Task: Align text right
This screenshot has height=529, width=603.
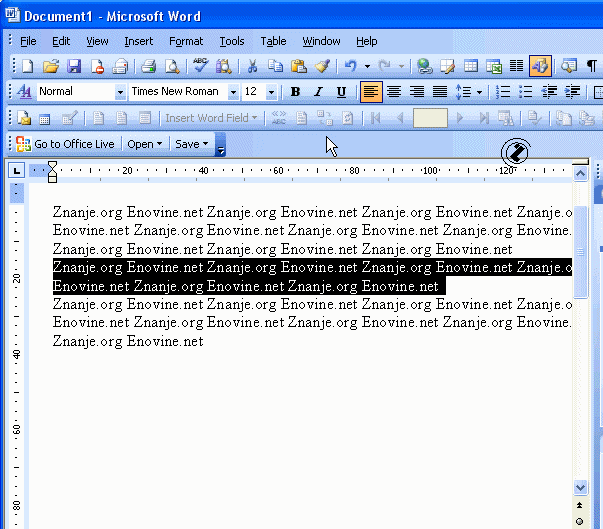Action: [x=417, y=92]
